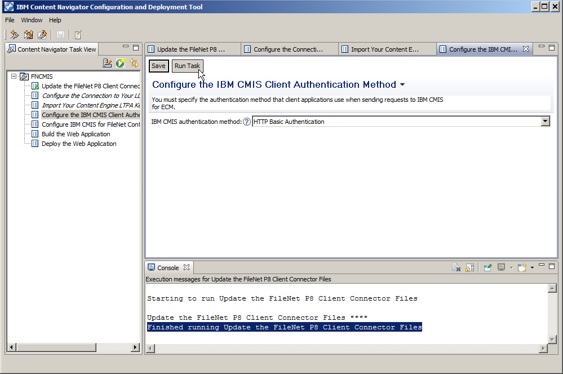The height and width of the screenshot is (375, 563).
Task: Select the Content Navigator Task View tab
Action: click(52, 50)
